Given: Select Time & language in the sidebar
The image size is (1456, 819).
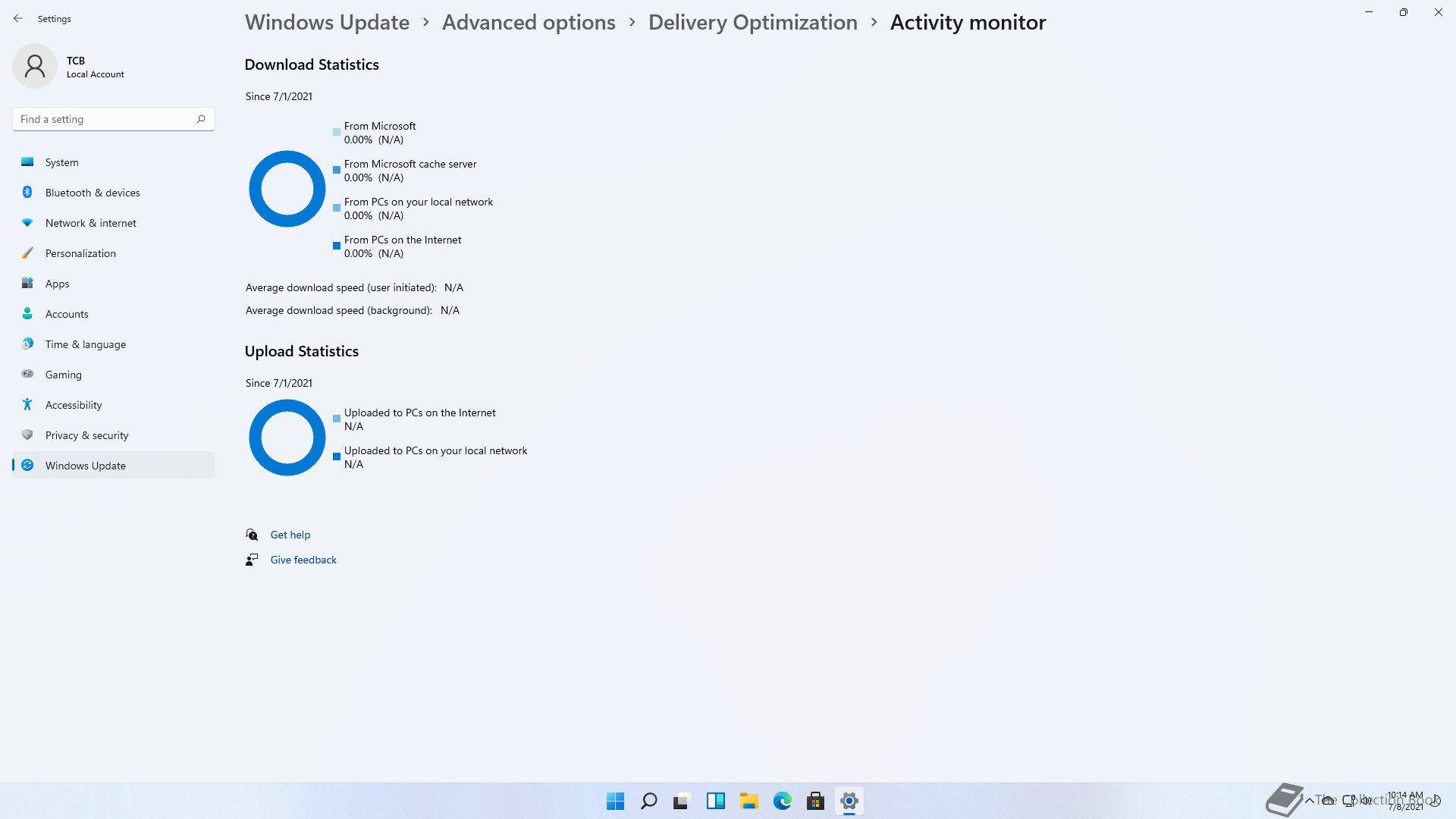Looking at the screenshot, I should pos(114,344).
